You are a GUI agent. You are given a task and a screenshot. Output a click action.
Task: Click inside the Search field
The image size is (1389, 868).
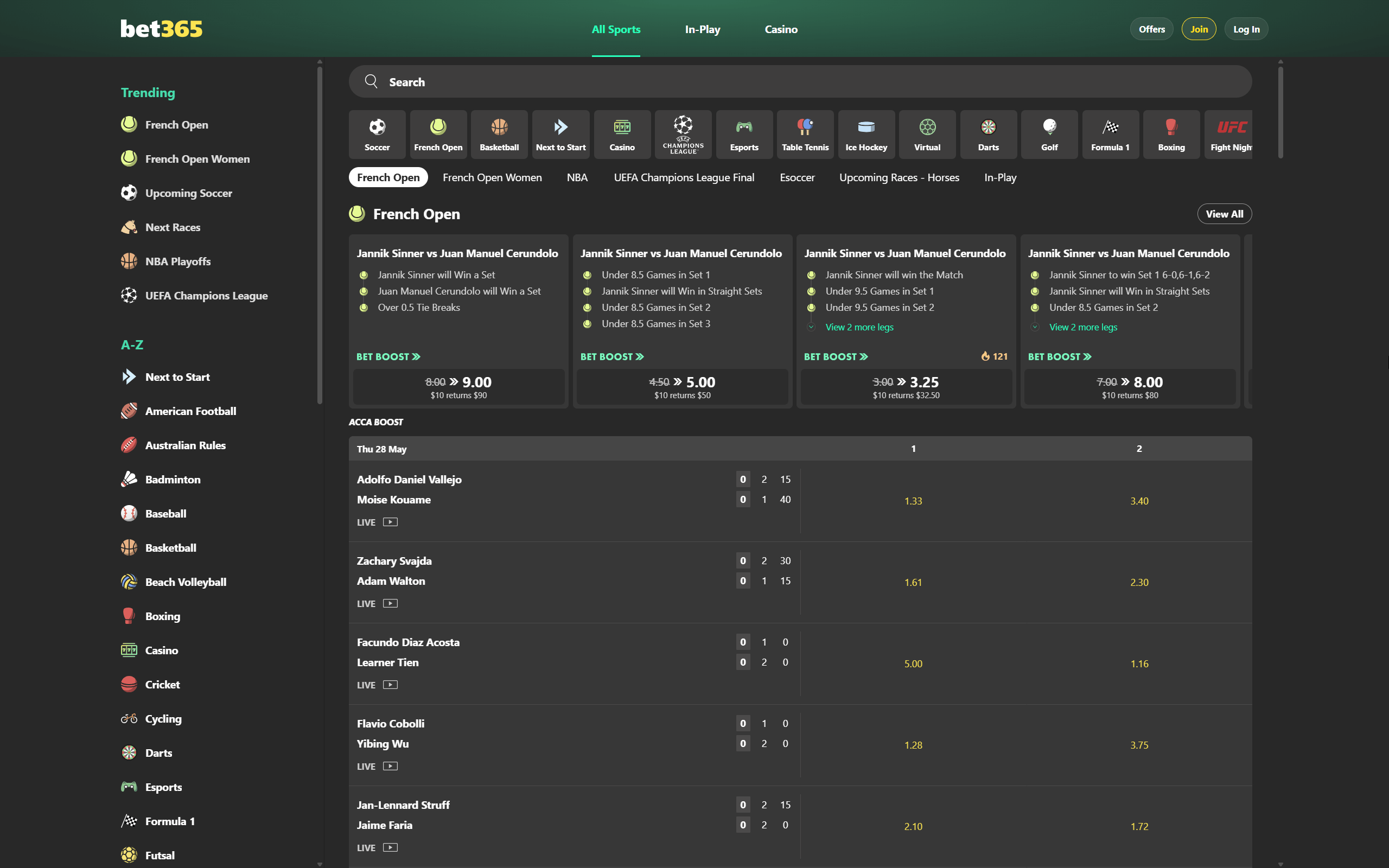(x=800, y=81)
